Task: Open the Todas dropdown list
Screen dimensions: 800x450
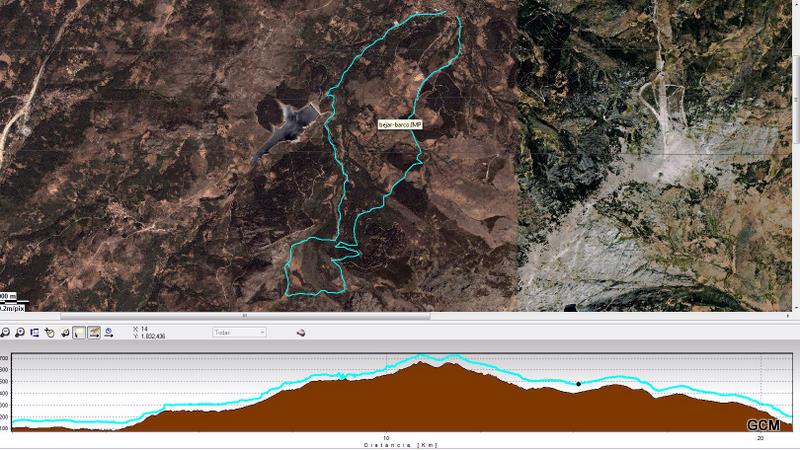Action: pos(239,332)
